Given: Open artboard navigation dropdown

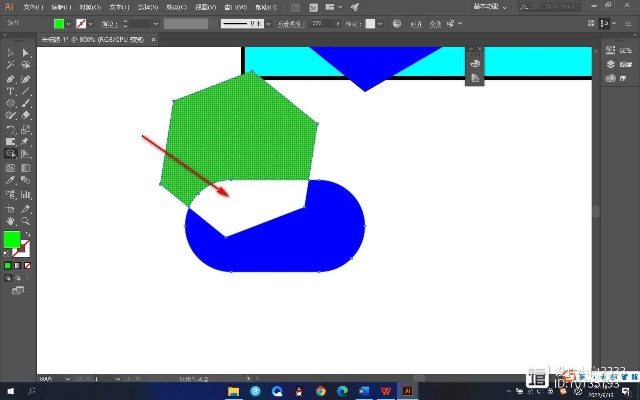Looking at the screenshot, I should 118,379.
